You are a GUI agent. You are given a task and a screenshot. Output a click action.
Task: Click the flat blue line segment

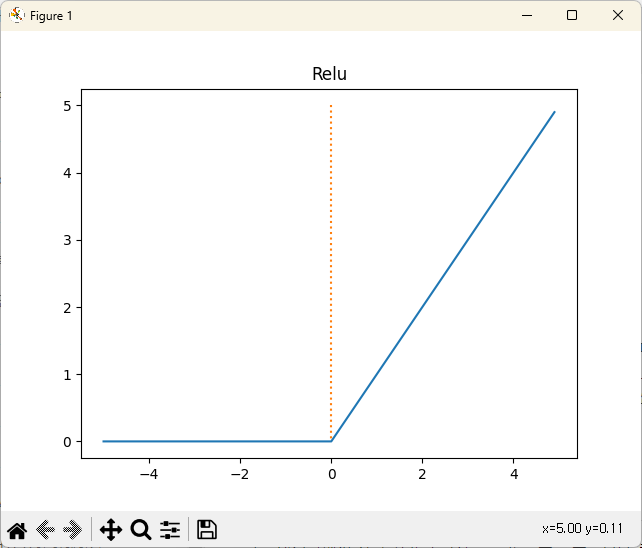click(217, 441)
